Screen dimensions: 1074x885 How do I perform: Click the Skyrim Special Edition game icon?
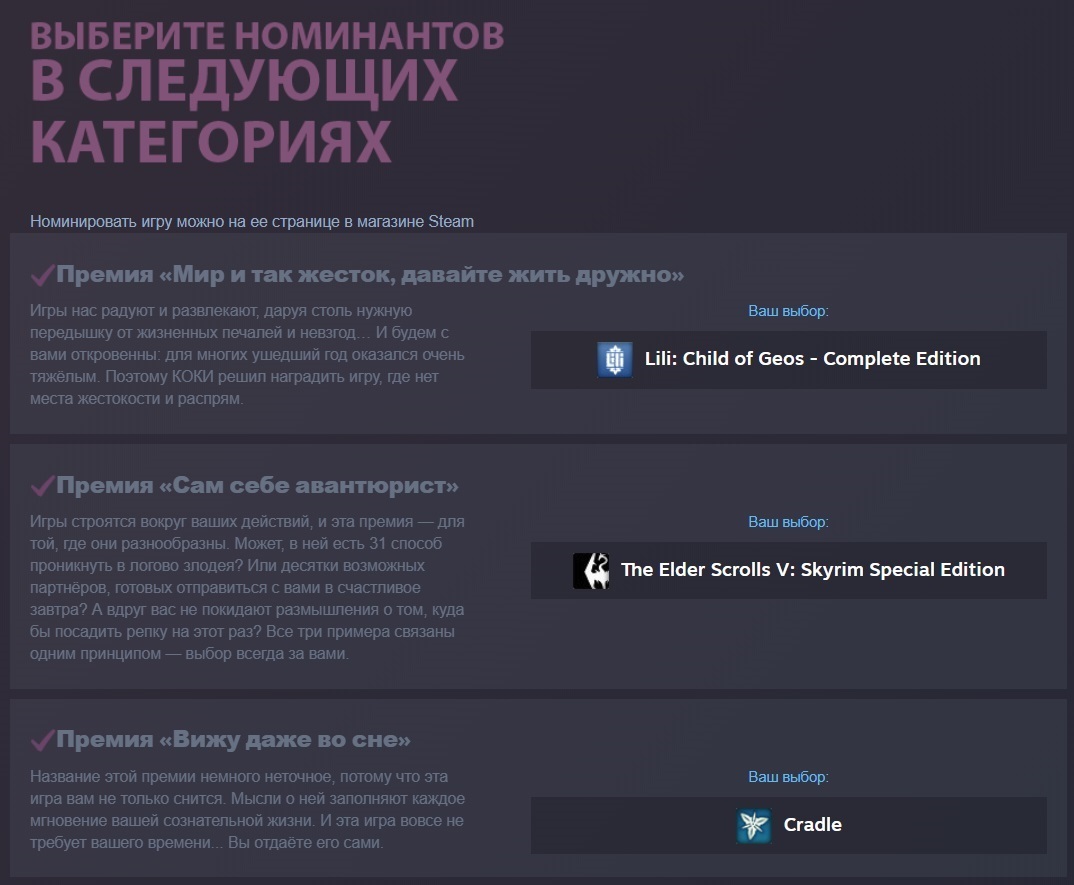[x=590, y=571]
